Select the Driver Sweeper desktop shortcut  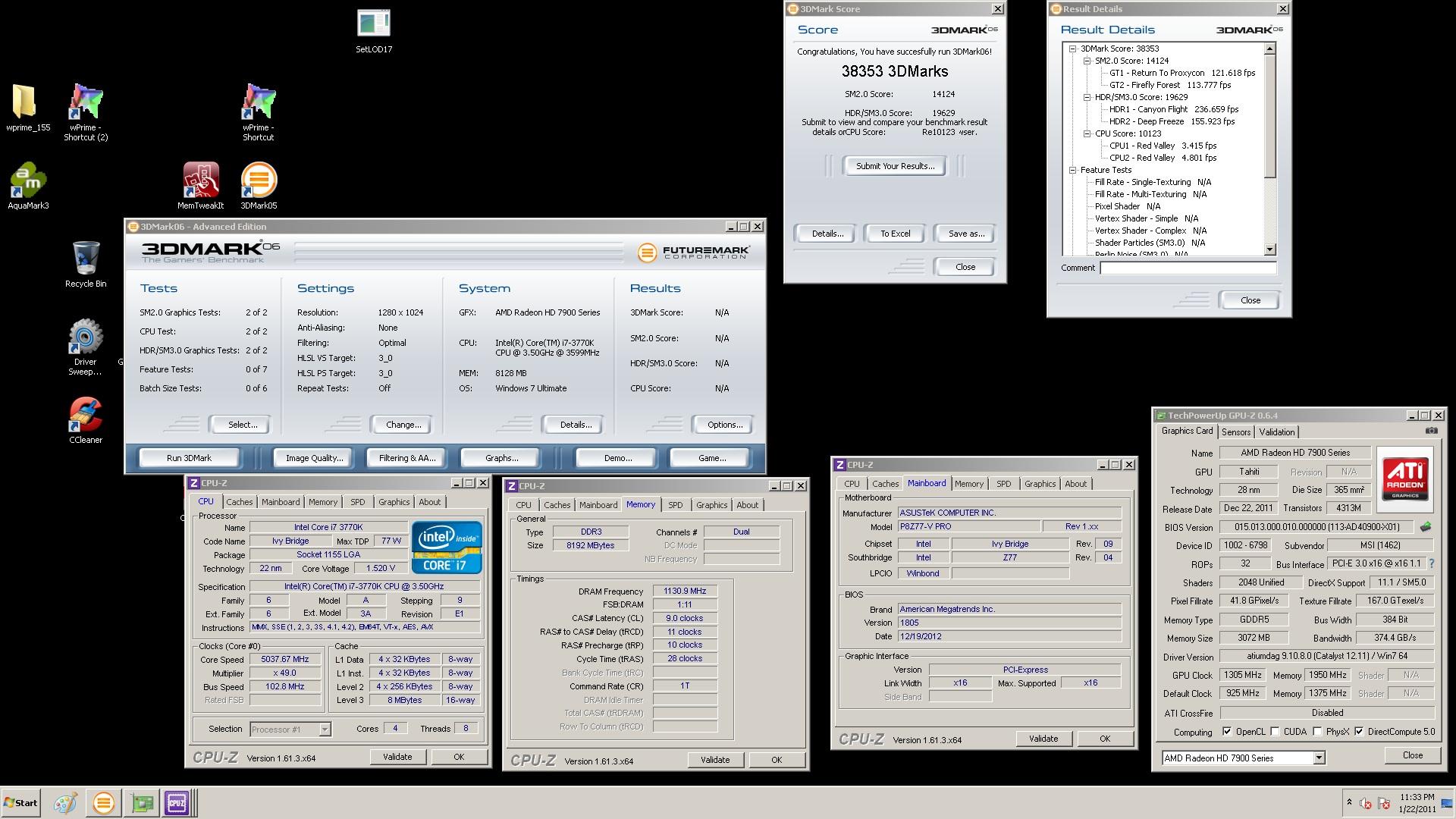click(86, 347)
